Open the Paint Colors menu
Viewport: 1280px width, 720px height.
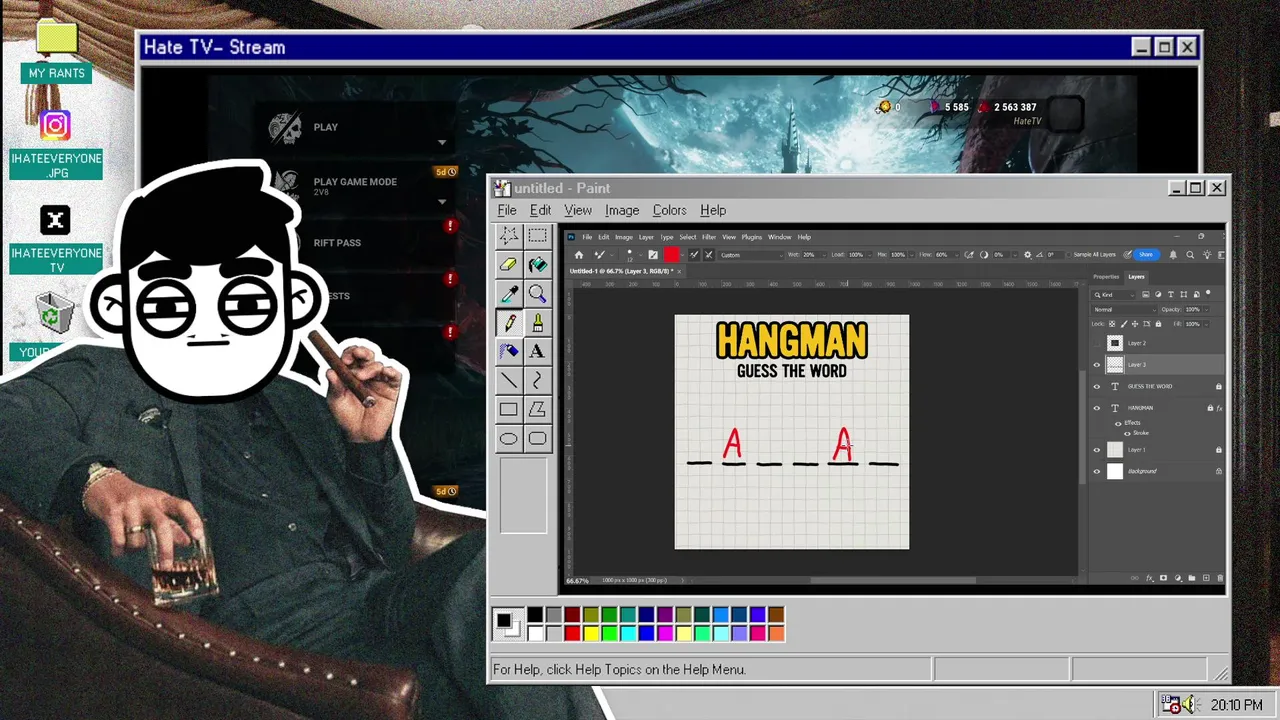(x=669, y=210)
